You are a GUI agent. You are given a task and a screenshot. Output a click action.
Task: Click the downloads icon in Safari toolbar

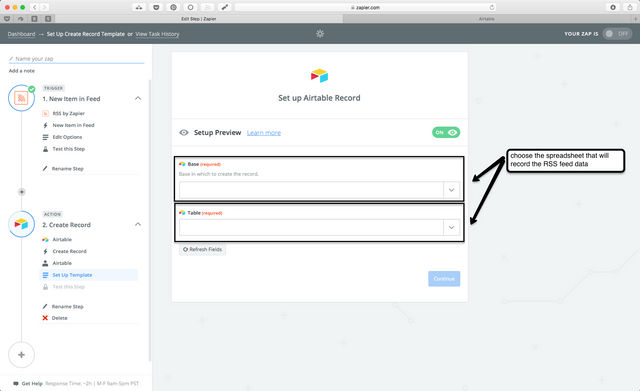(x=613, y=7)
